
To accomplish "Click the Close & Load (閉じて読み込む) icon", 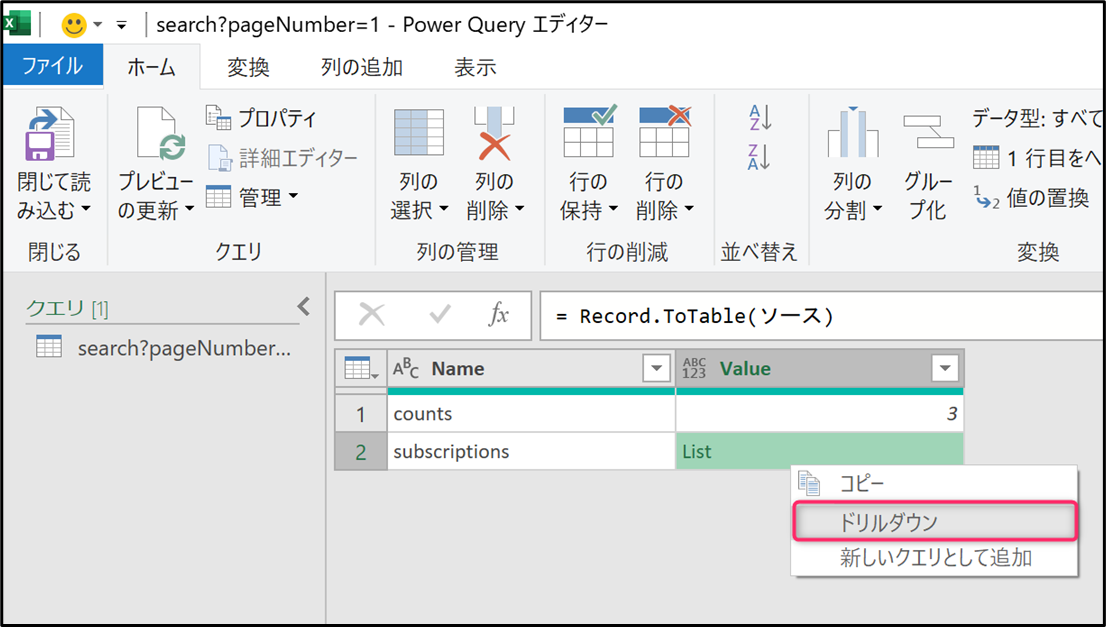I will (50, 134).
